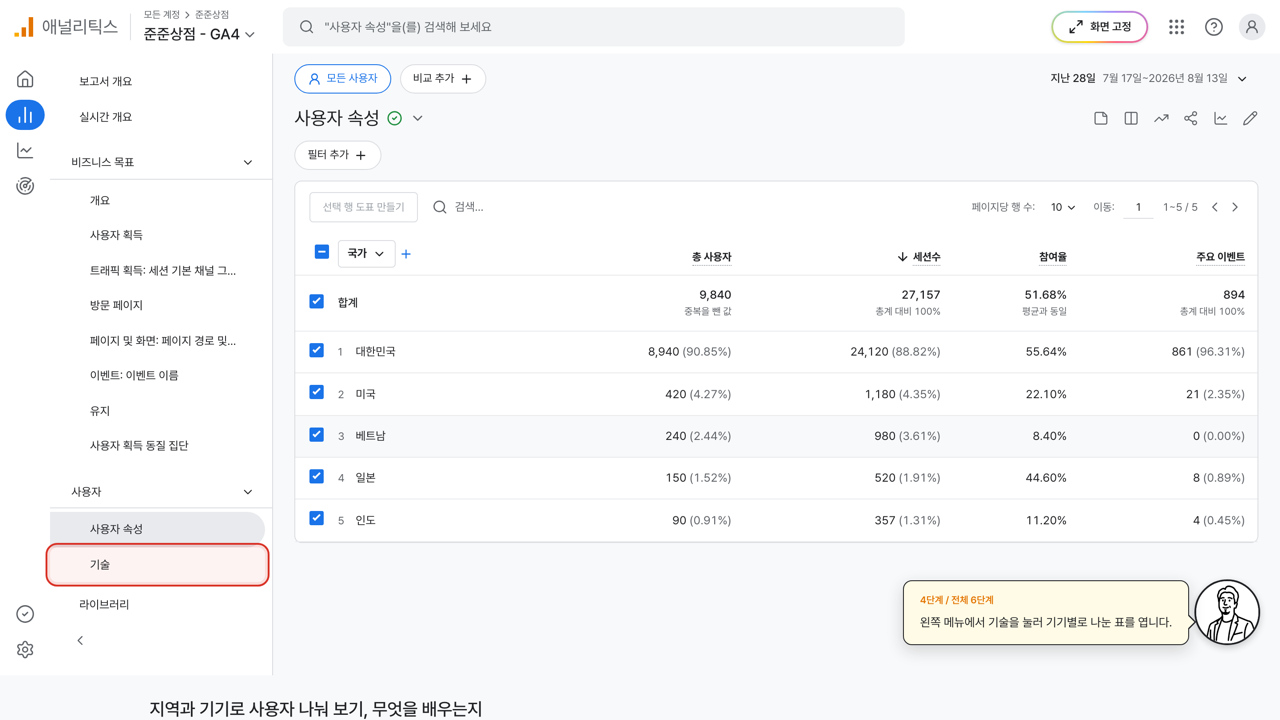Open the 사용자 획득 report
Image resolution: width=1280 pixels, height=720 pixels.
click(116, 235)
